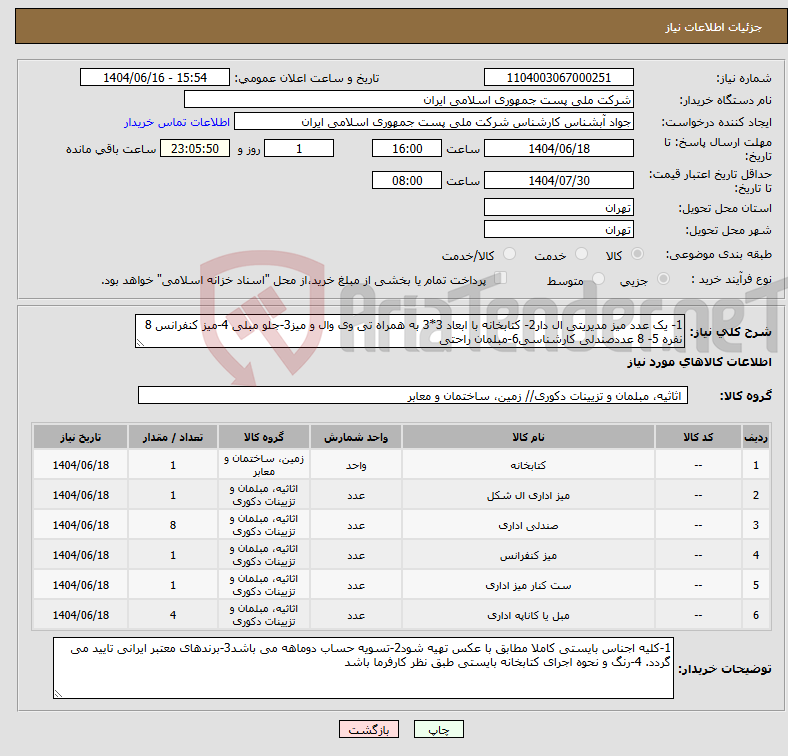This screenshot has width=788, height=756.
Task: Click the صندلی اداری item cell
Action: pos(528,525)
